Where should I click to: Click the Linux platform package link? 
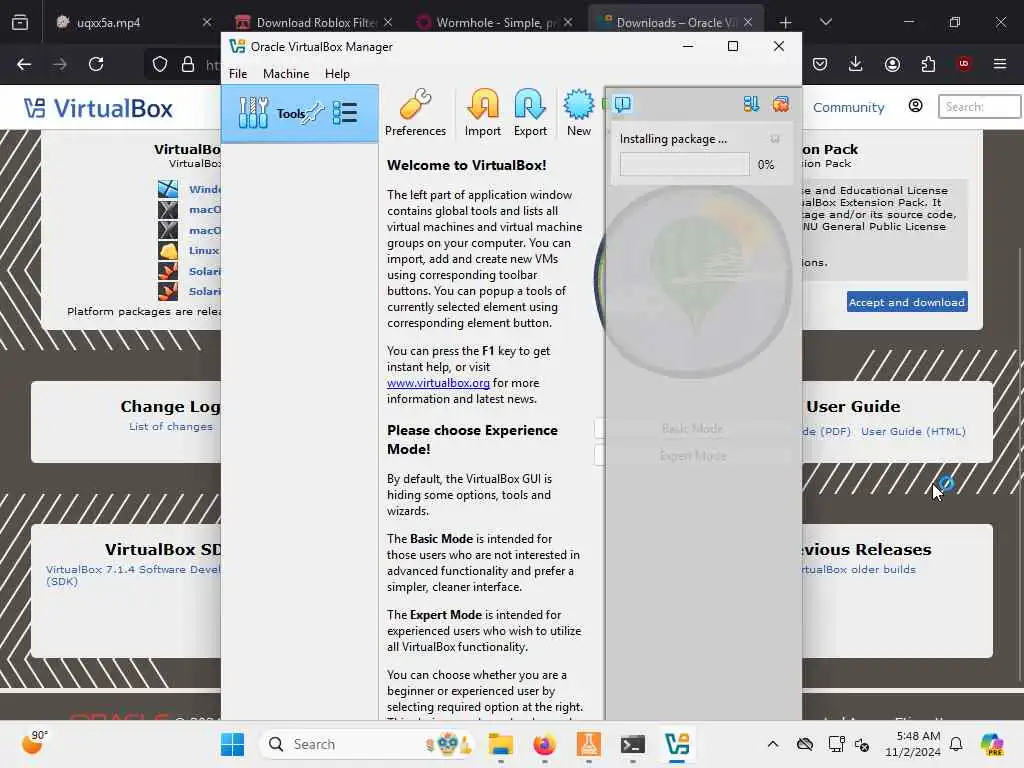204,251
